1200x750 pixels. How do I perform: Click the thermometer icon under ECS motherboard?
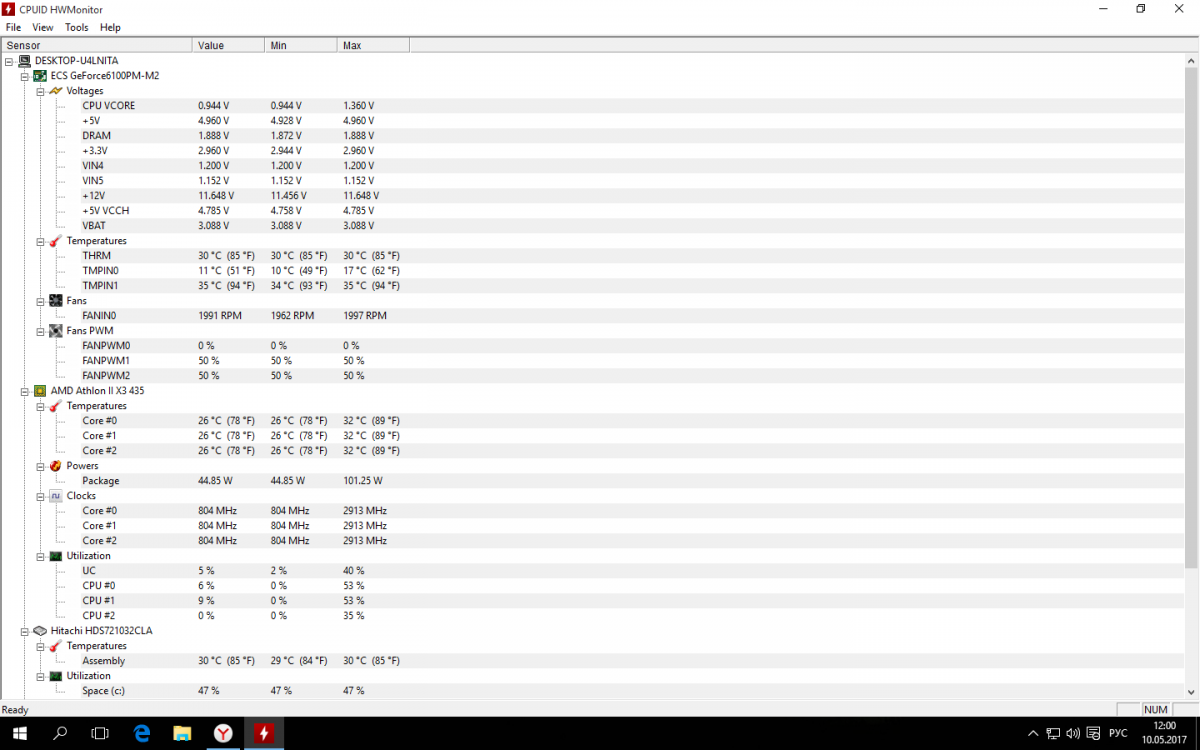coord(56,241)
